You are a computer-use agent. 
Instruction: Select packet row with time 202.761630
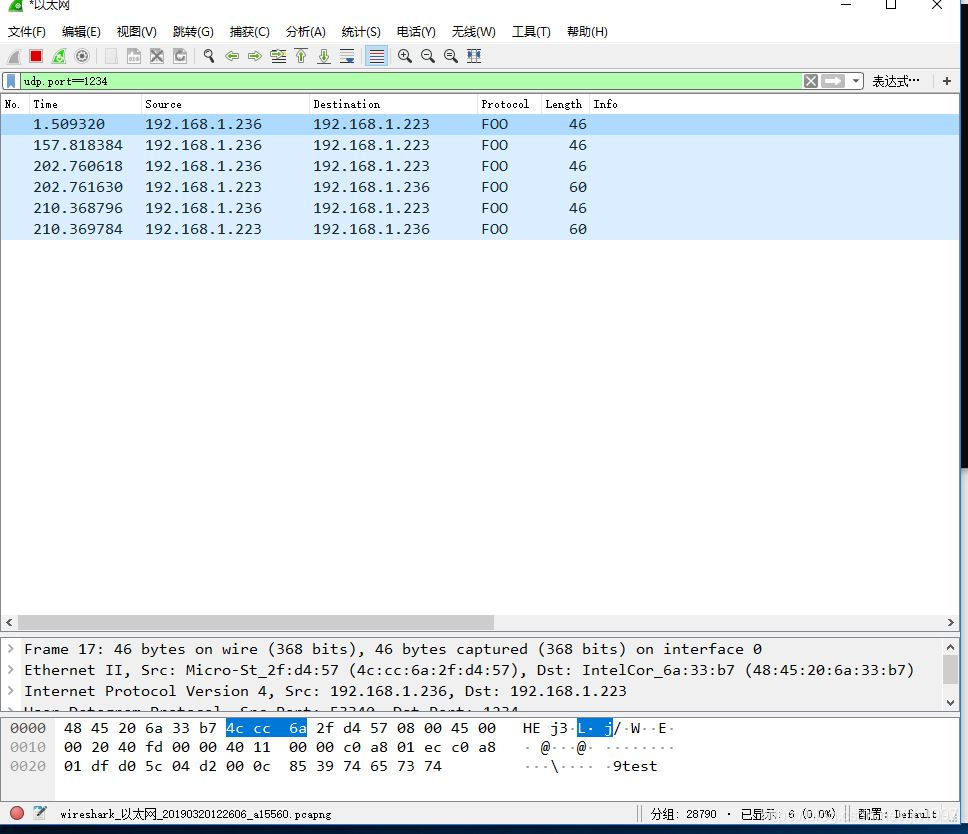(x=480, y=187)
